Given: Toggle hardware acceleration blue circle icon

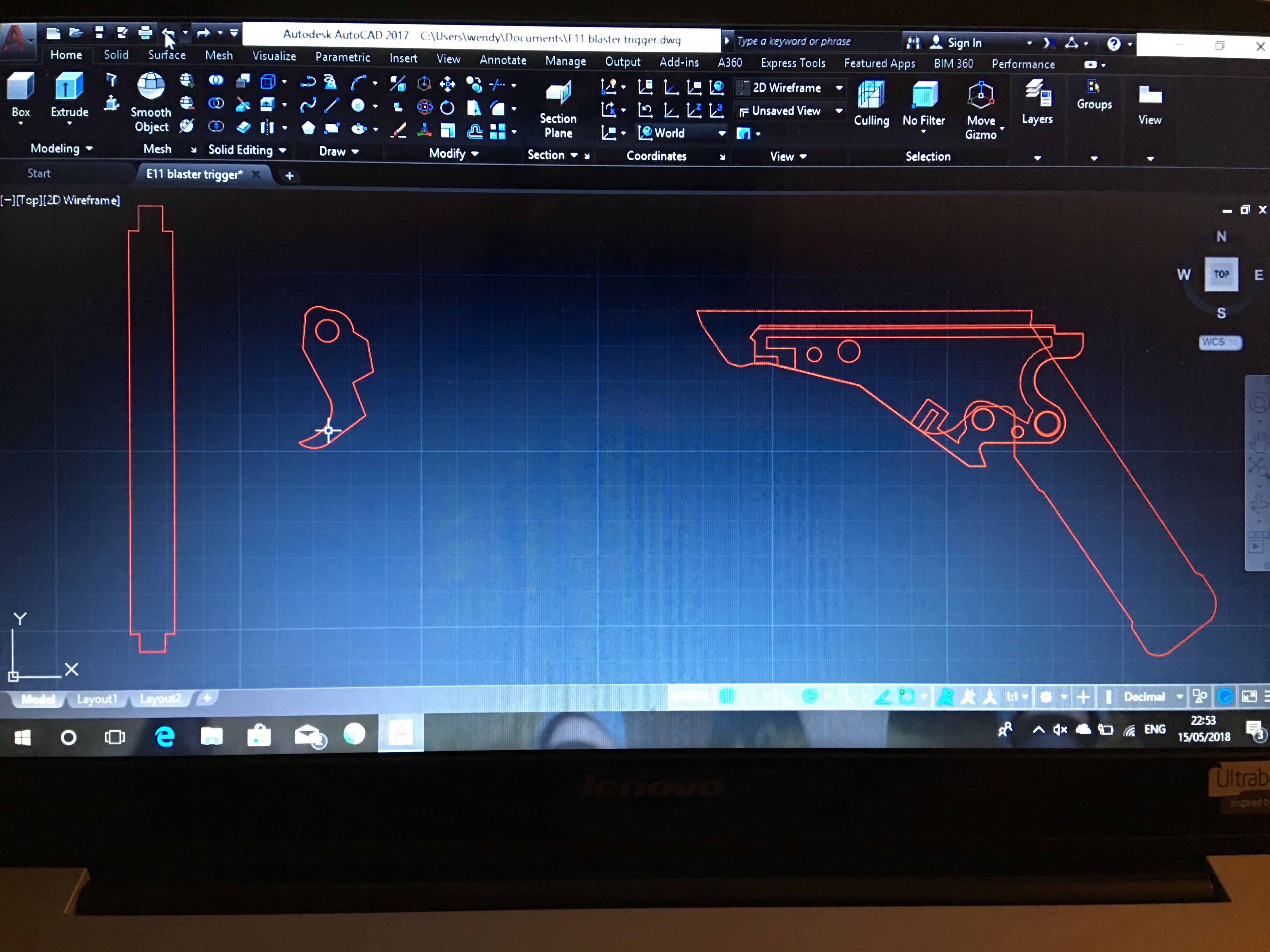Looking at the screenshot, I should tap(1225, 697).
